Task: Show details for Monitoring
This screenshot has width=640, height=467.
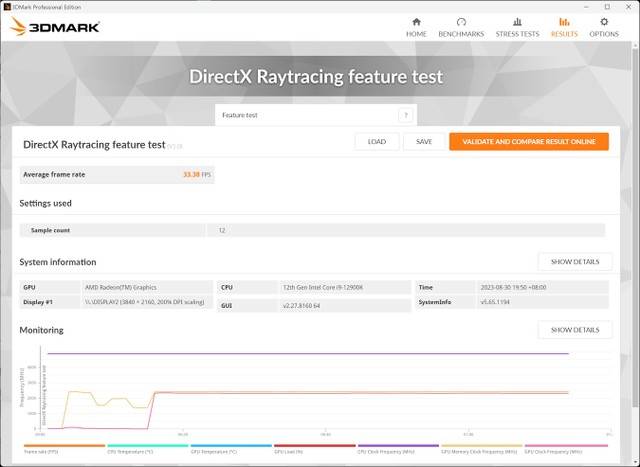Action: 575,330
